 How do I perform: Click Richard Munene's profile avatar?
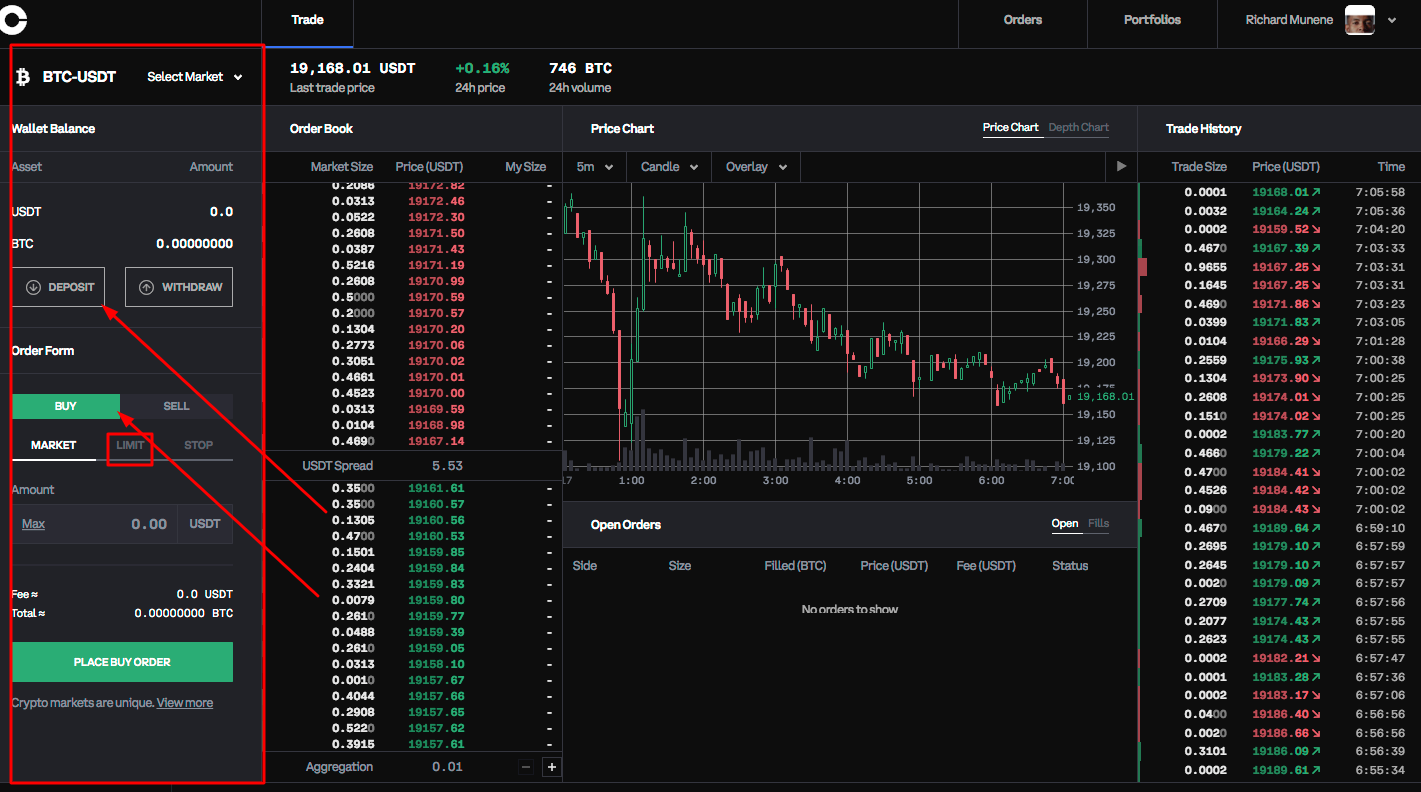(1359, 20)
